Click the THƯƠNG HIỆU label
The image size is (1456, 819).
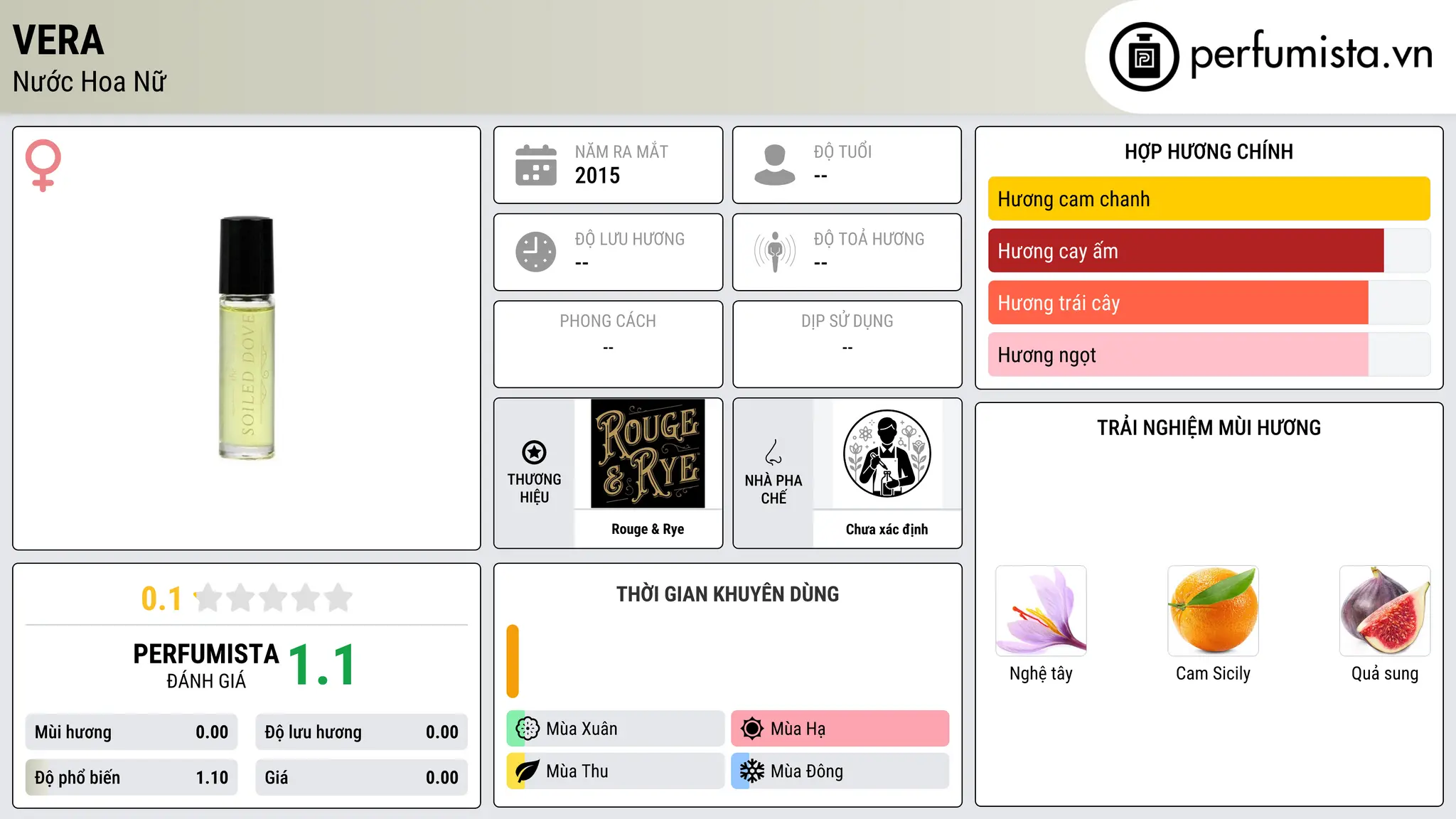point(534,488)
